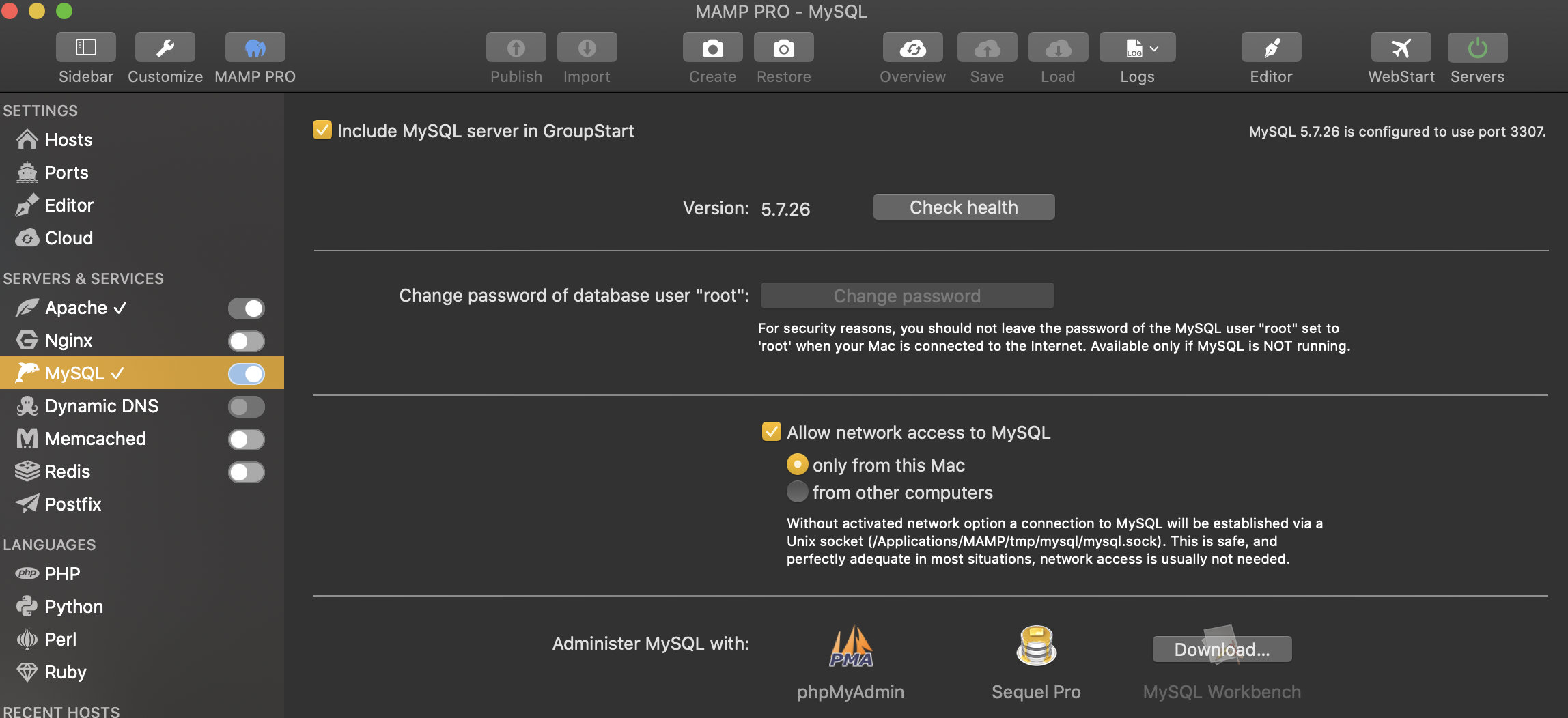Open Cloud settings in sidebar
This screenshot has width=1568, height=718.
pos(142,238)
